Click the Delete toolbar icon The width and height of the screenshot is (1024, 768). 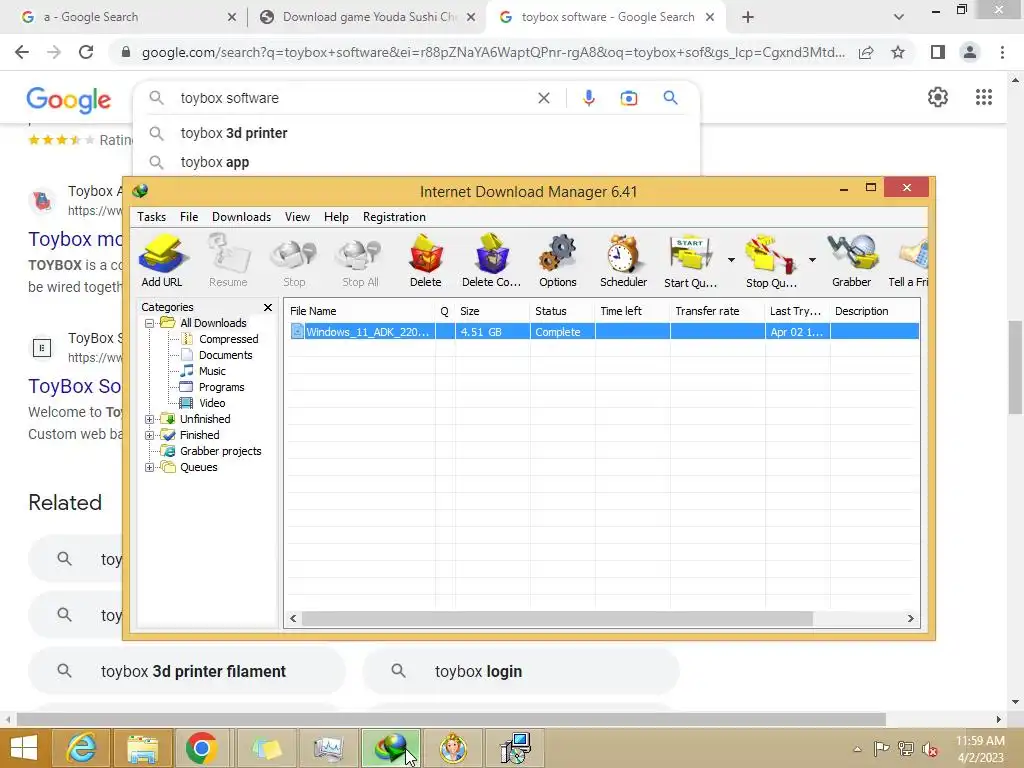point(426,261)
